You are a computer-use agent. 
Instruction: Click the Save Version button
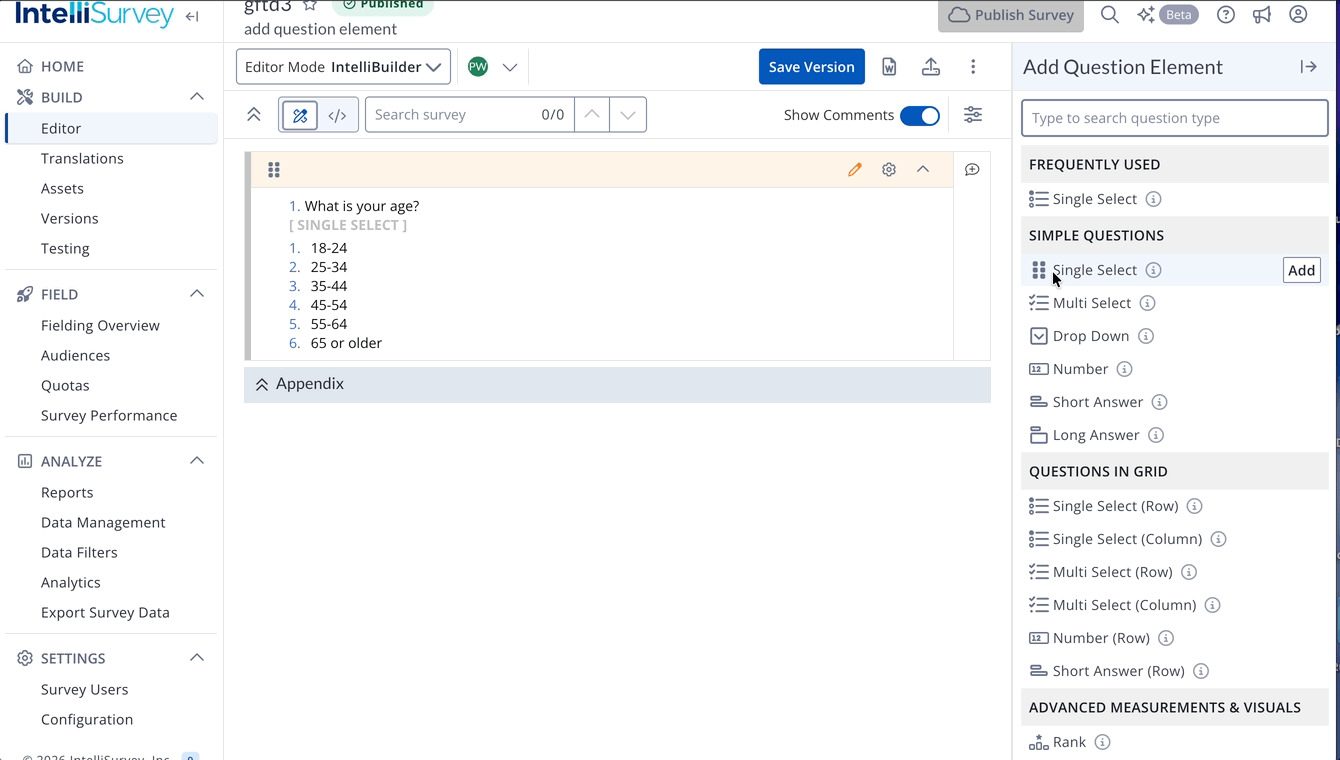[811, 67]
